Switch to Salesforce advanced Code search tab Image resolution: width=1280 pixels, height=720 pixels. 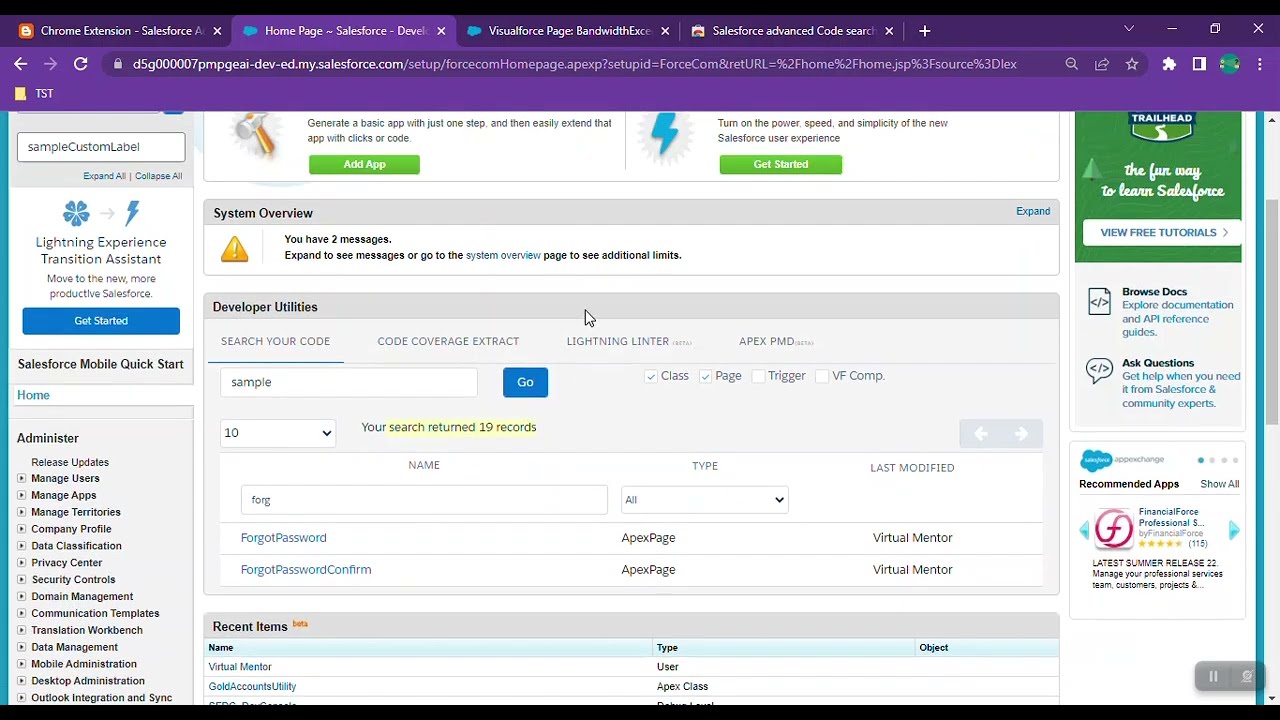coord(793,31)
